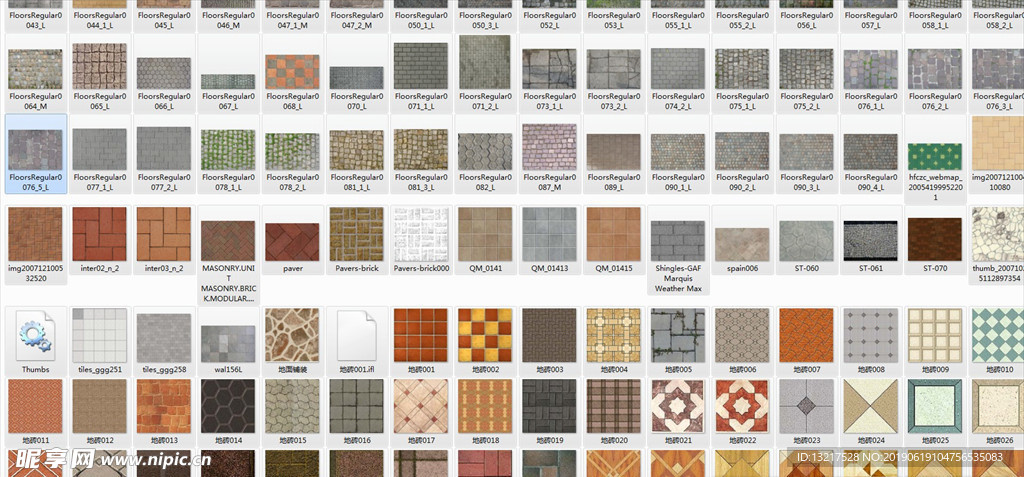
Task: Select the MASONRY.UNIT MASONRY.BRICK.MODULAR file
Action: [228, 241]
